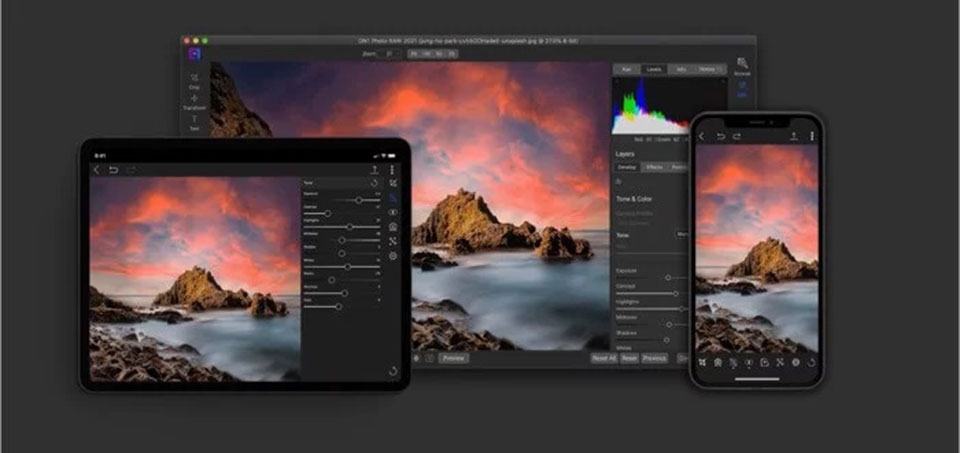Tap the back arrow on the tablet

click(96, 170)
